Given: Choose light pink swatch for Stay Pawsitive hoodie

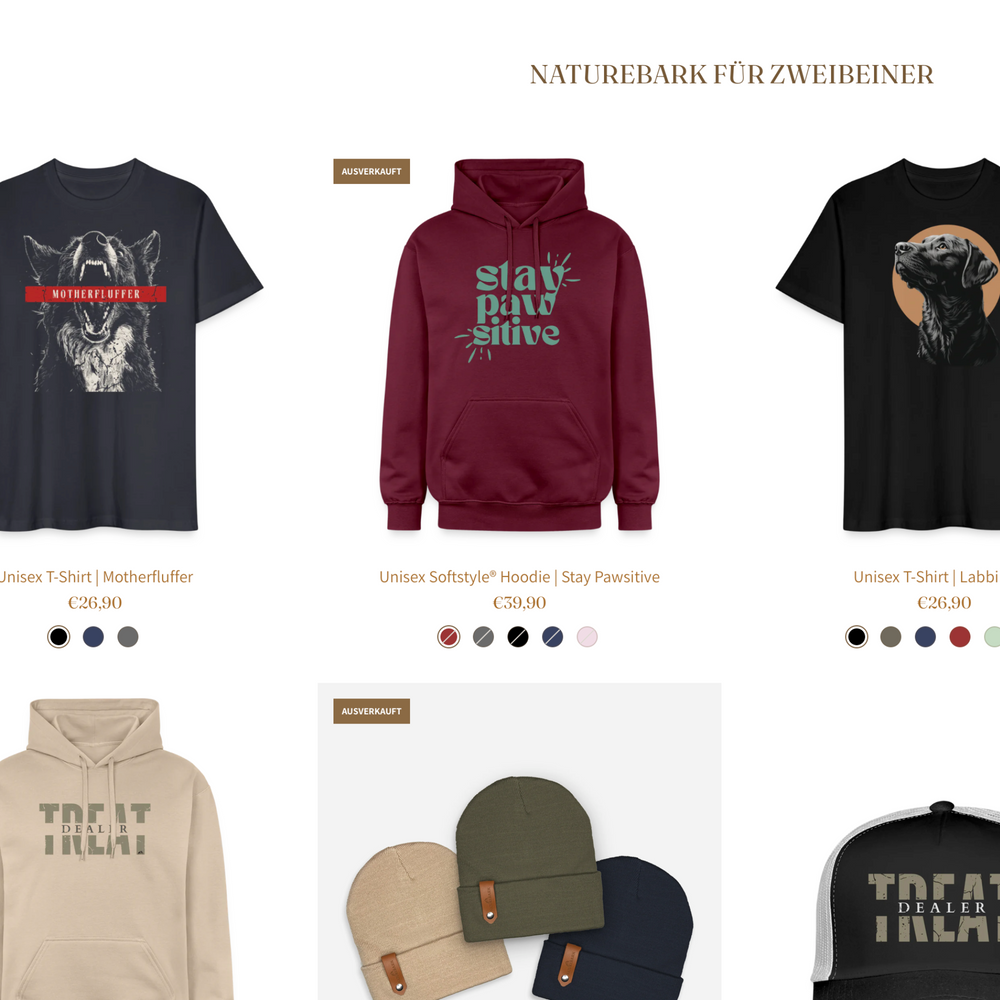Looking at the screenshot, I should pos(587,636).
